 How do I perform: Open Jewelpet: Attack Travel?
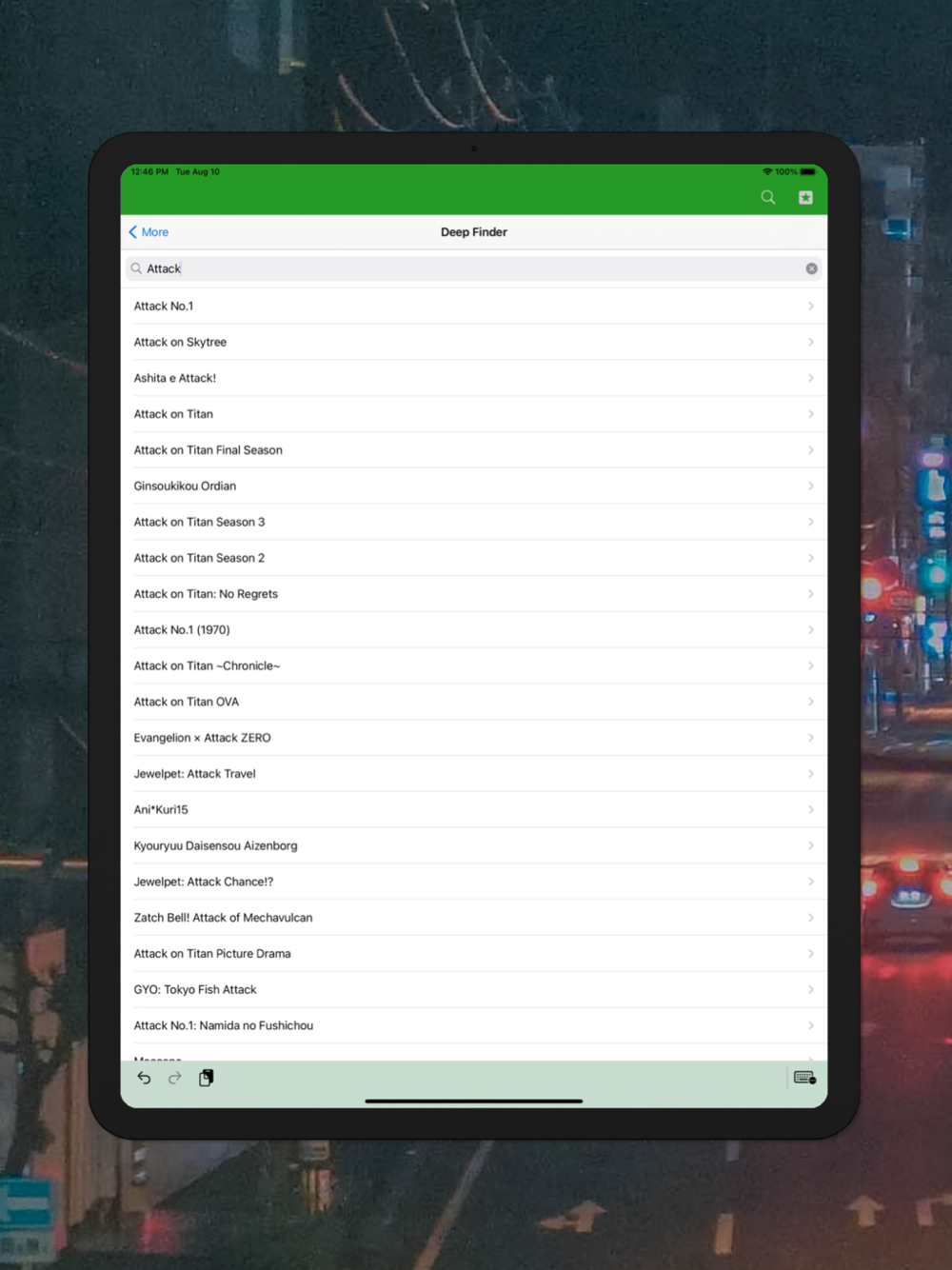coord(474,774)
